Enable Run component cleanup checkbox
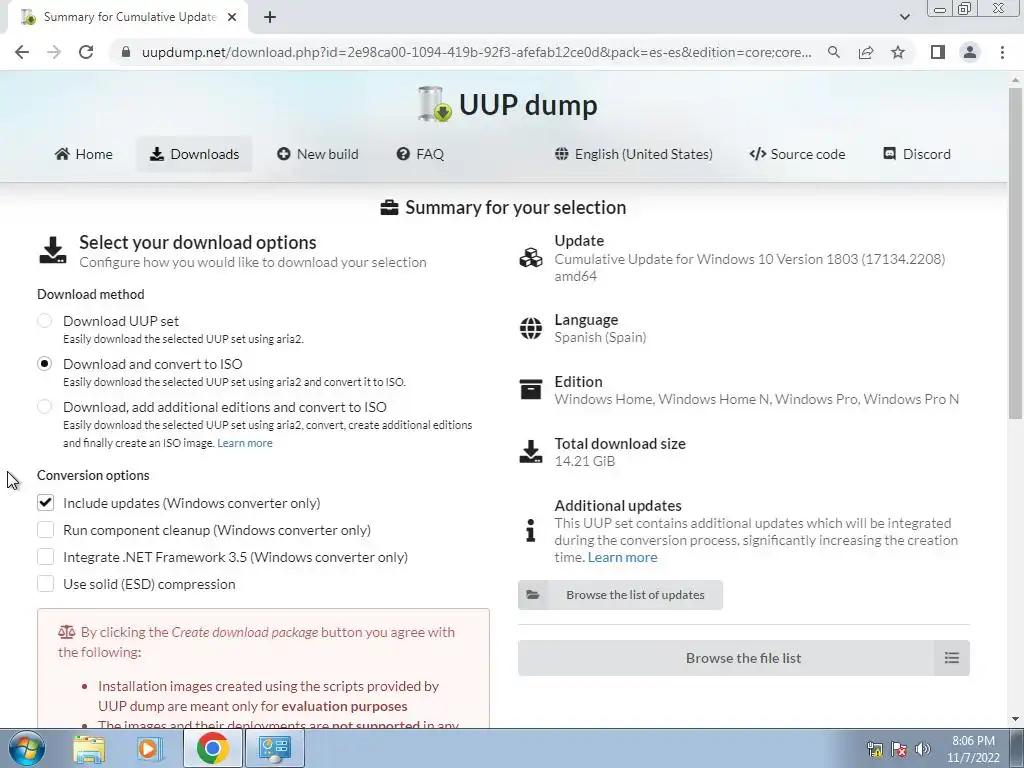The height and width of the screenshot is (768, 1024). (45, 530)
